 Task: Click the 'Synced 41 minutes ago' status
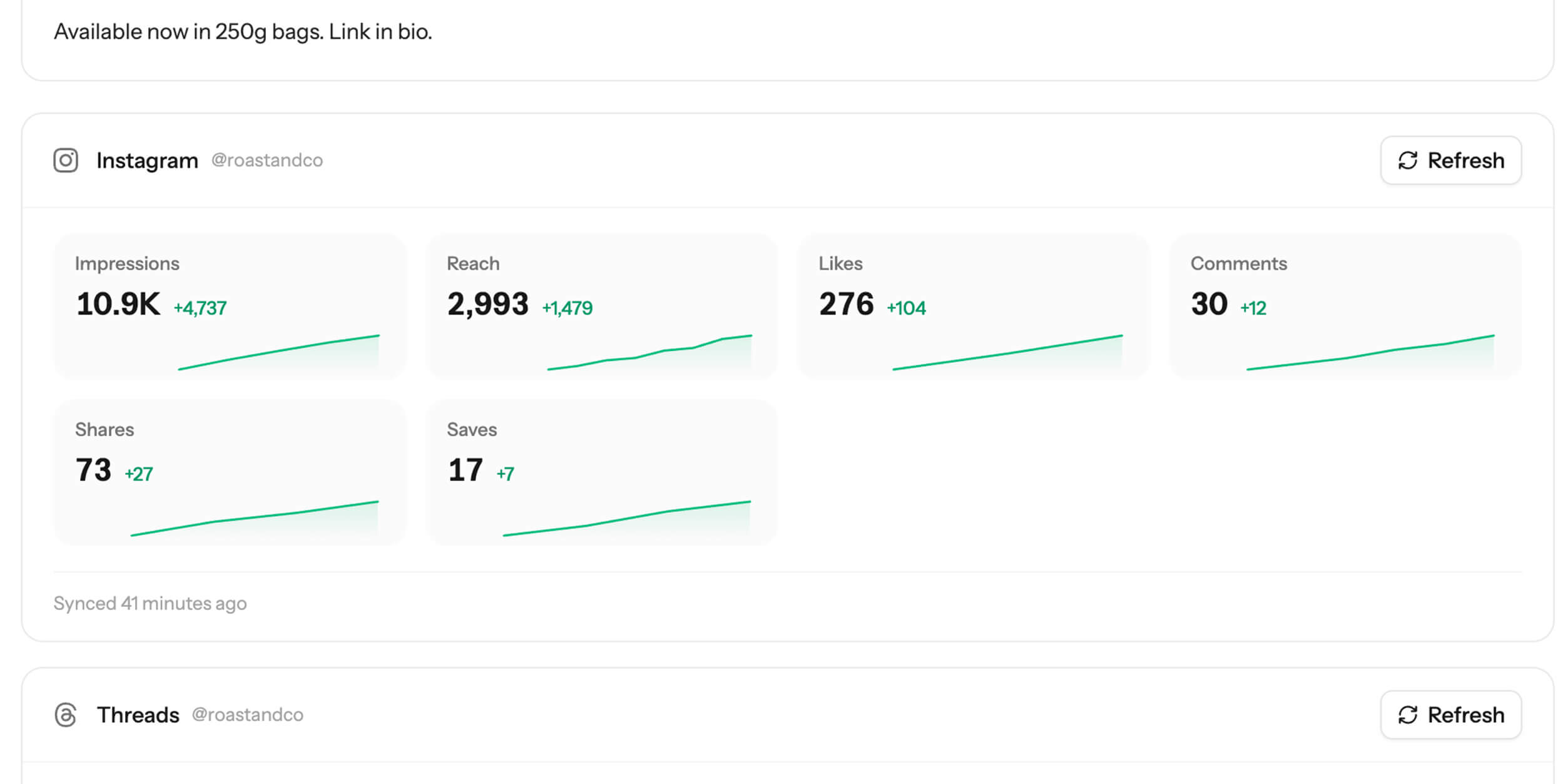[x=150, y=603]
